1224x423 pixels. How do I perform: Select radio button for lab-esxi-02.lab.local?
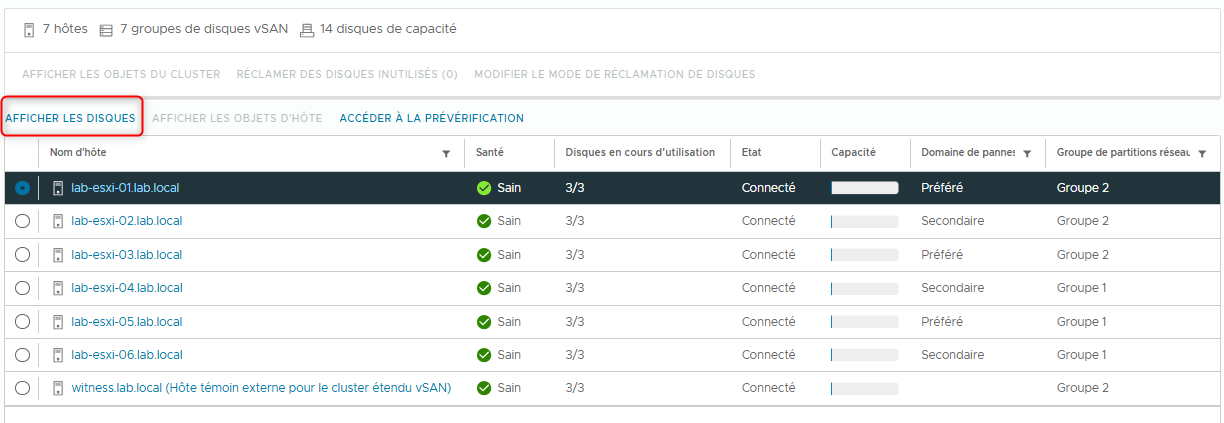[22, 221]
